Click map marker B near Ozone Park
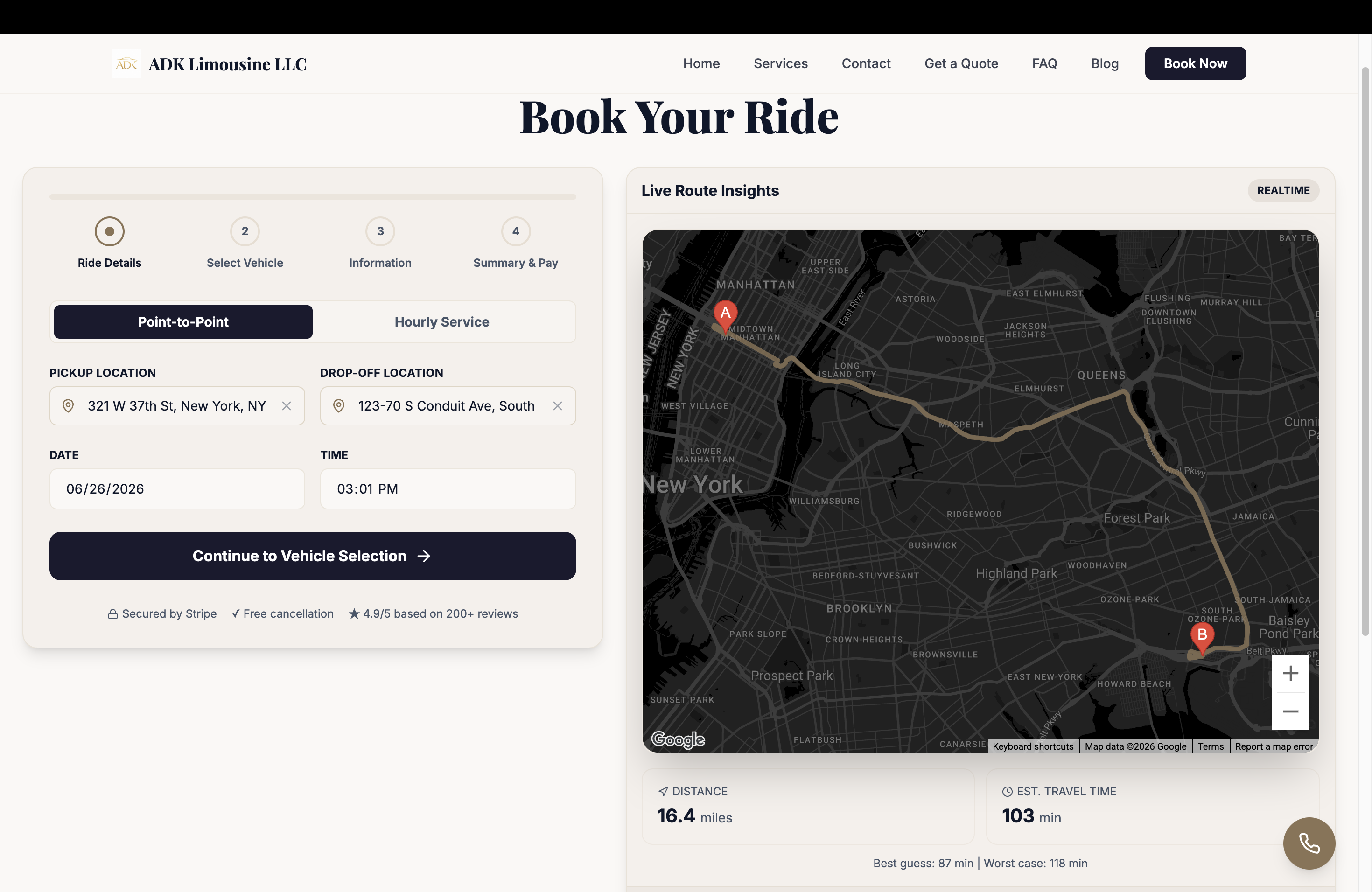Screen dimensions: 1372x892 click(x=1202, y=638)
